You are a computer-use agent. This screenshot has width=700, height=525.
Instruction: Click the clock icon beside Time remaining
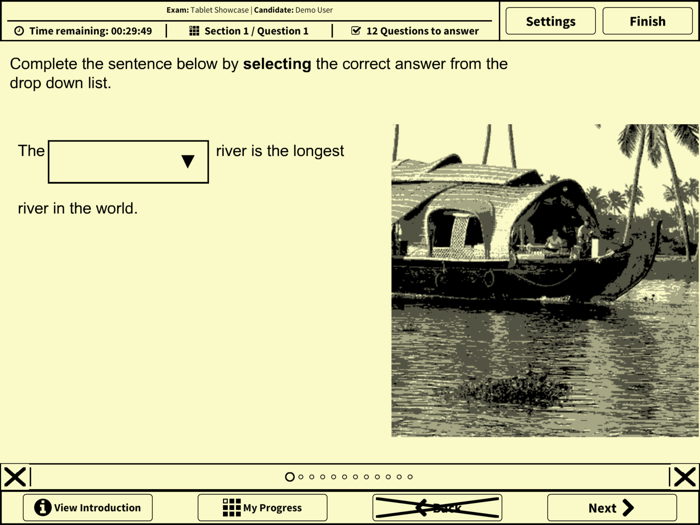click(19, 31)
